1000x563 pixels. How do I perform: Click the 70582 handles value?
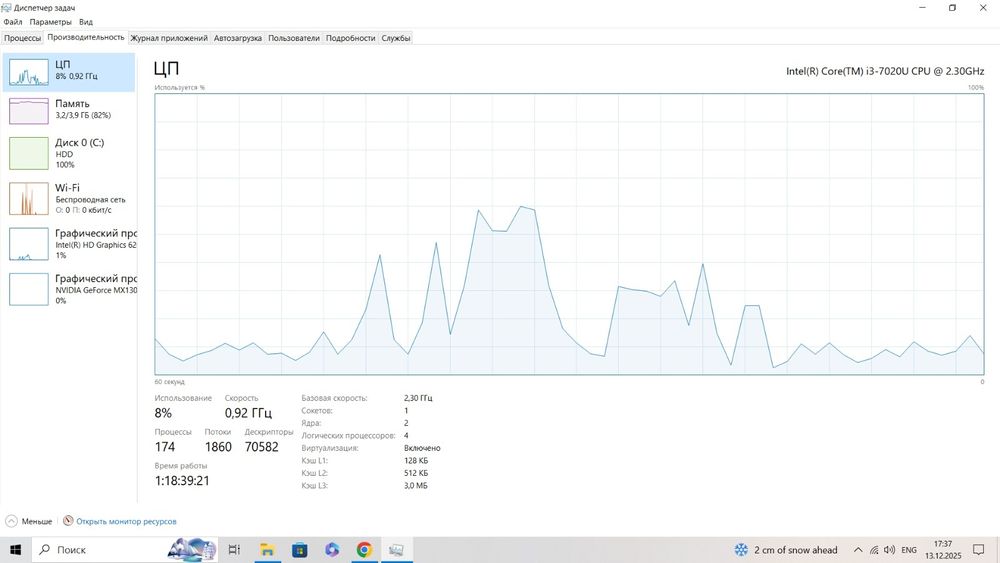(x=261, y=447)
